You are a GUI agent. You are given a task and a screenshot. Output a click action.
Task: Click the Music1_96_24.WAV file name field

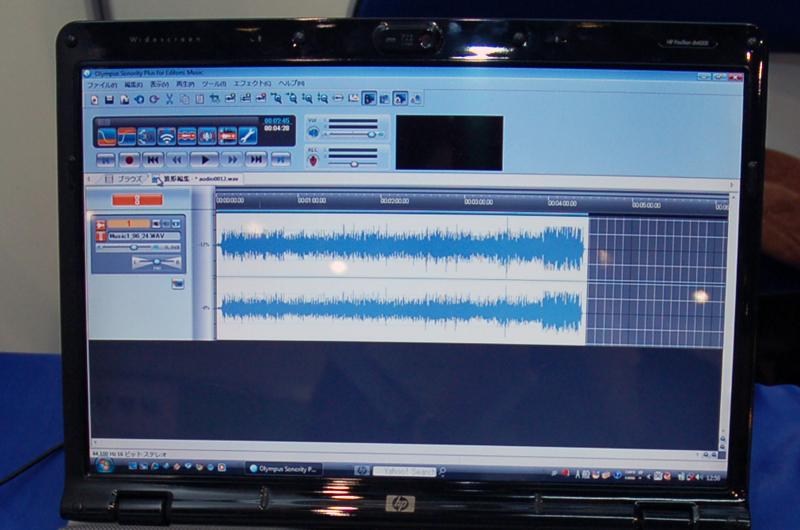coord(143,236)
